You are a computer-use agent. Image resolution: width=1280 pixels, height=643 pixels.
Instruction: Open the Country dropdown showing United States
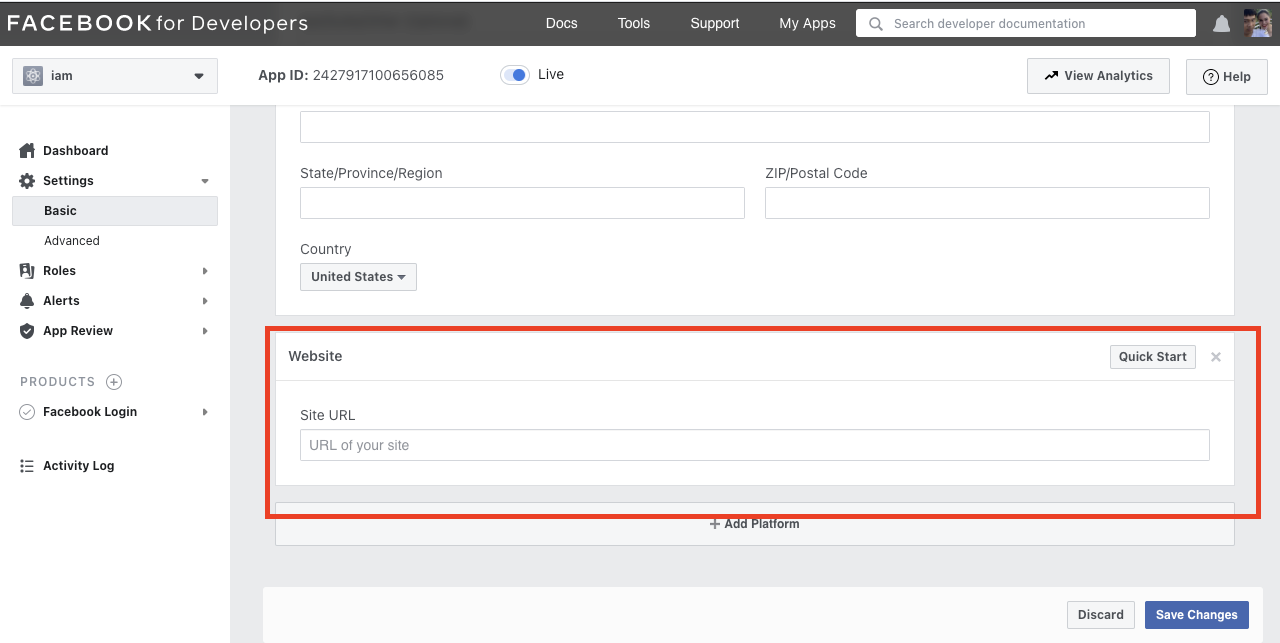(x=358, y=277)
